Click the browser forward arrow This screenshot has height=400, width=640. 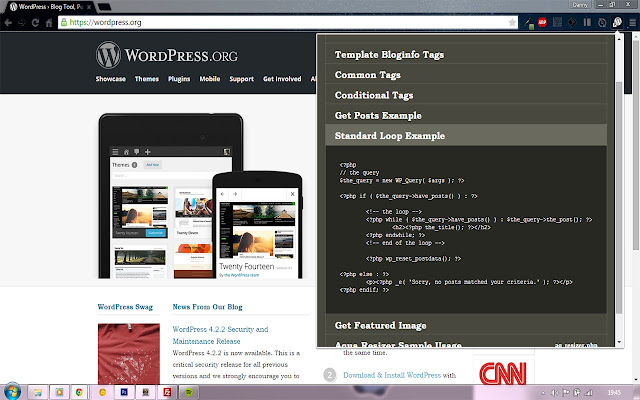[x=22, y=22]
